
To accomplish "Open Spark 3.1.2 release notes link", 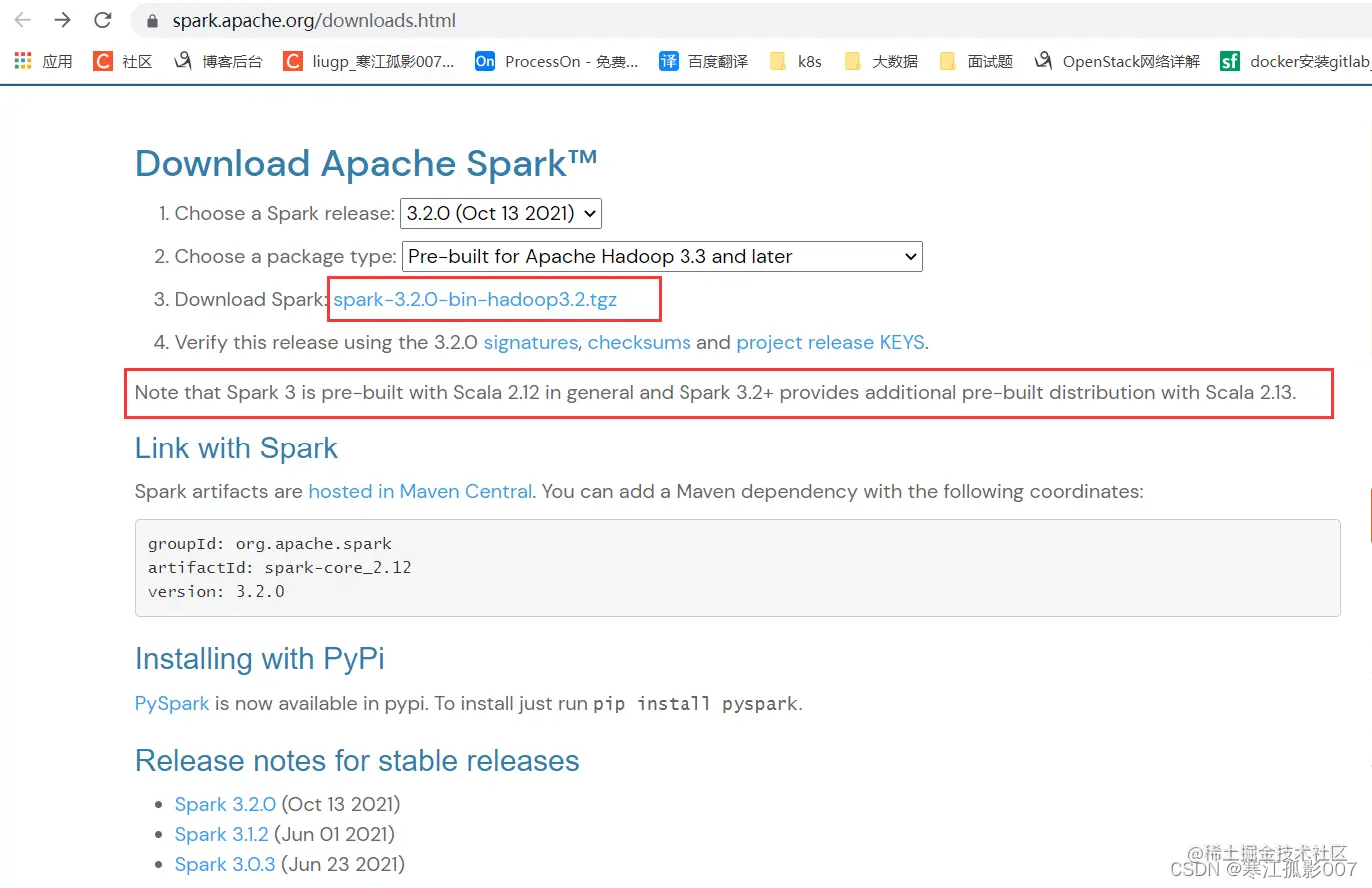I will [222, 834].
